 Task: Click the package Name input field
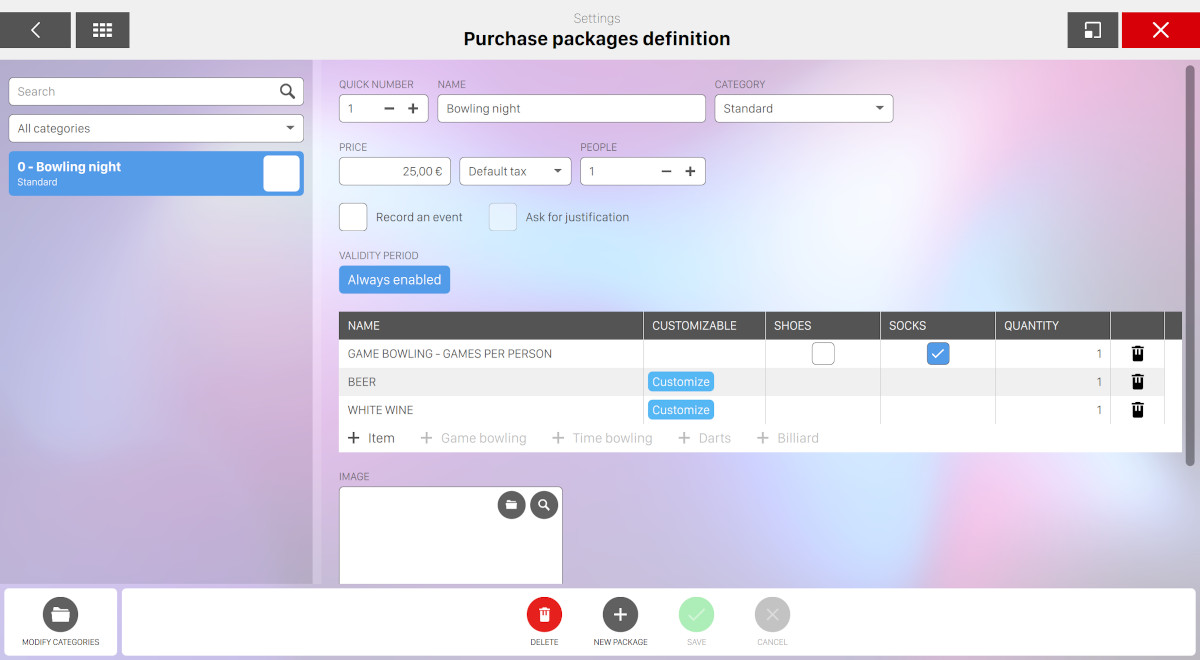tap(571, 109)
